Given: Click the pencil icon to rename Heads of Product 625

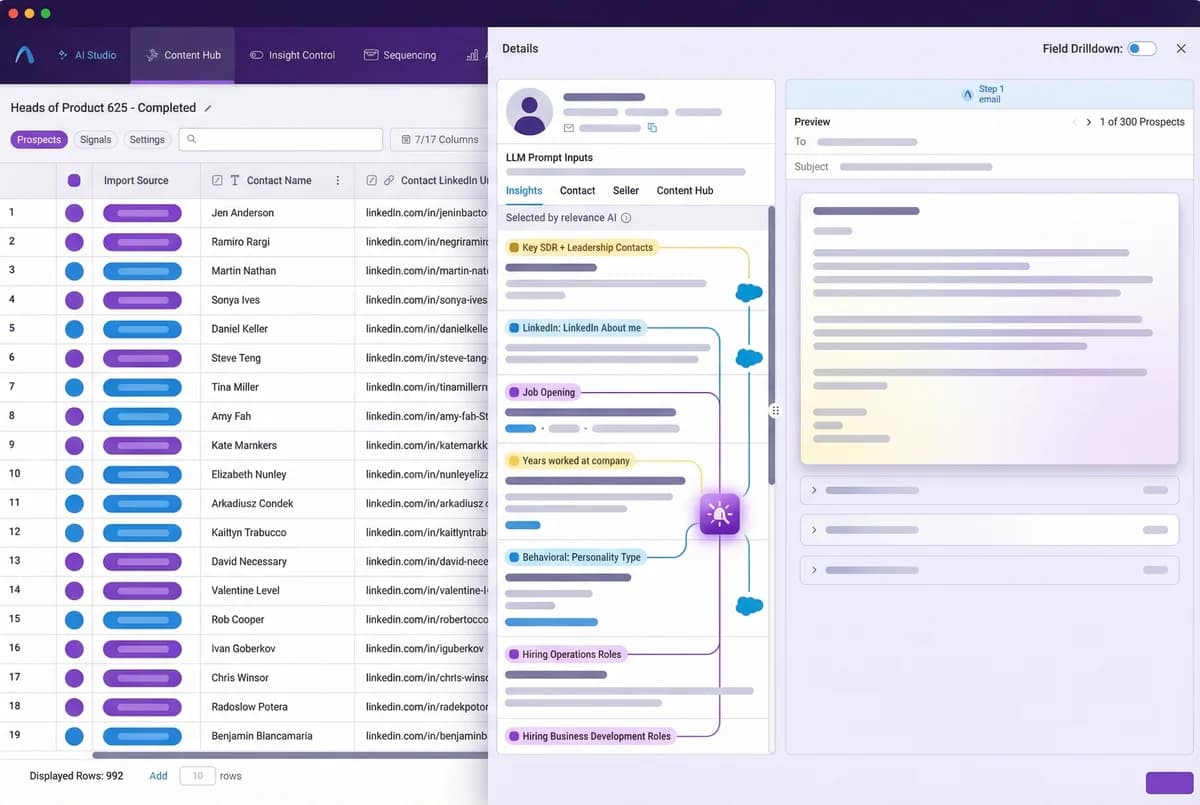Looking at the screenshot, I should [x=208, y=107].
